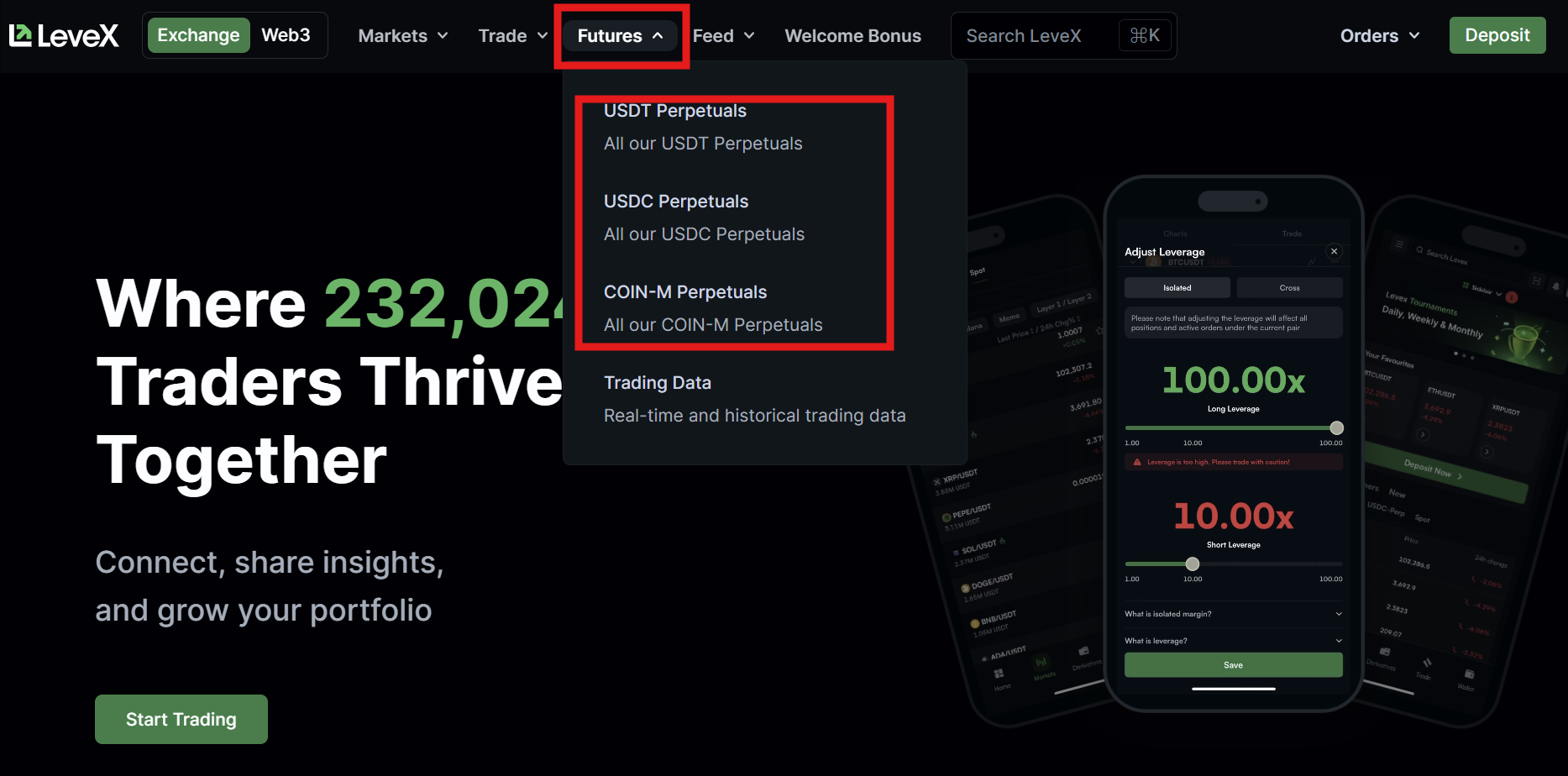Click 'Real-time and historical trading data' text

pyautogui.click(x=754, y=416)
